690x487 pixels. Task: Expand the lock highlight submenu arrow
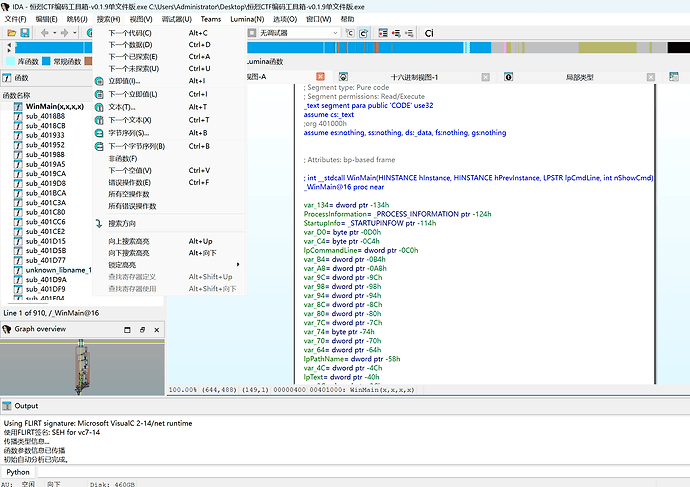tap(238, 264)
